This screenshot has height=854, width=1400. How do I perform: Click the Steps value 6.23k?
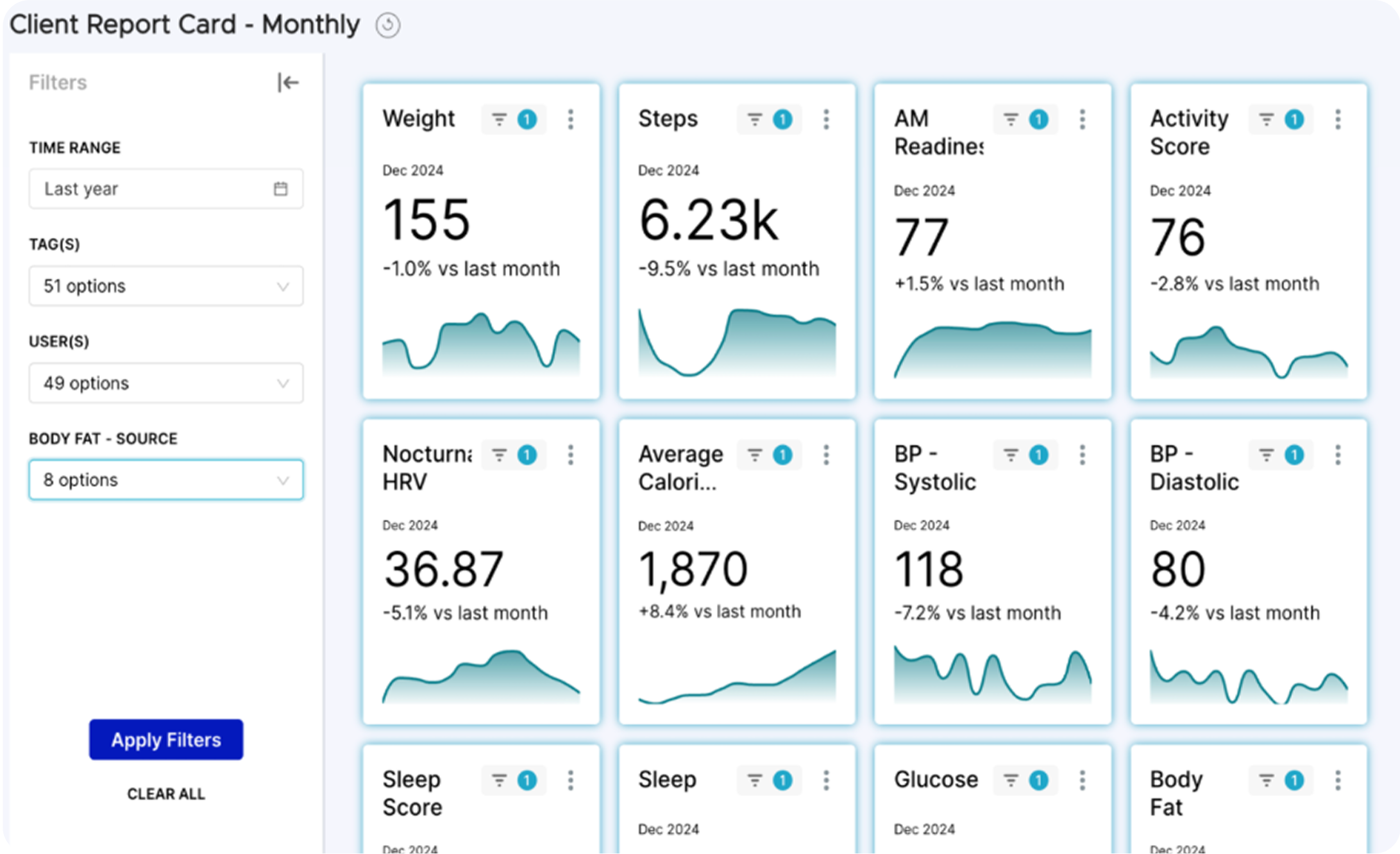(x=709, y=220)
